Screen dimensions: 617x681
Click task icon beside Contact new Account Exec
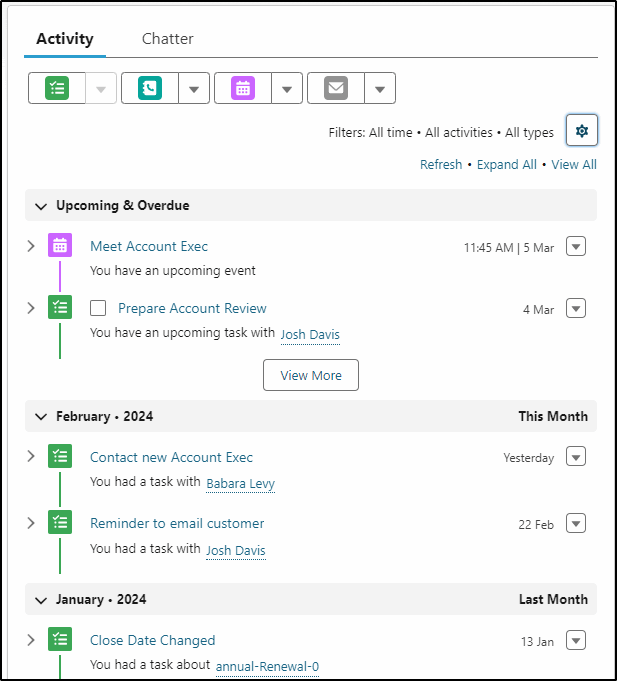point(60,456)
